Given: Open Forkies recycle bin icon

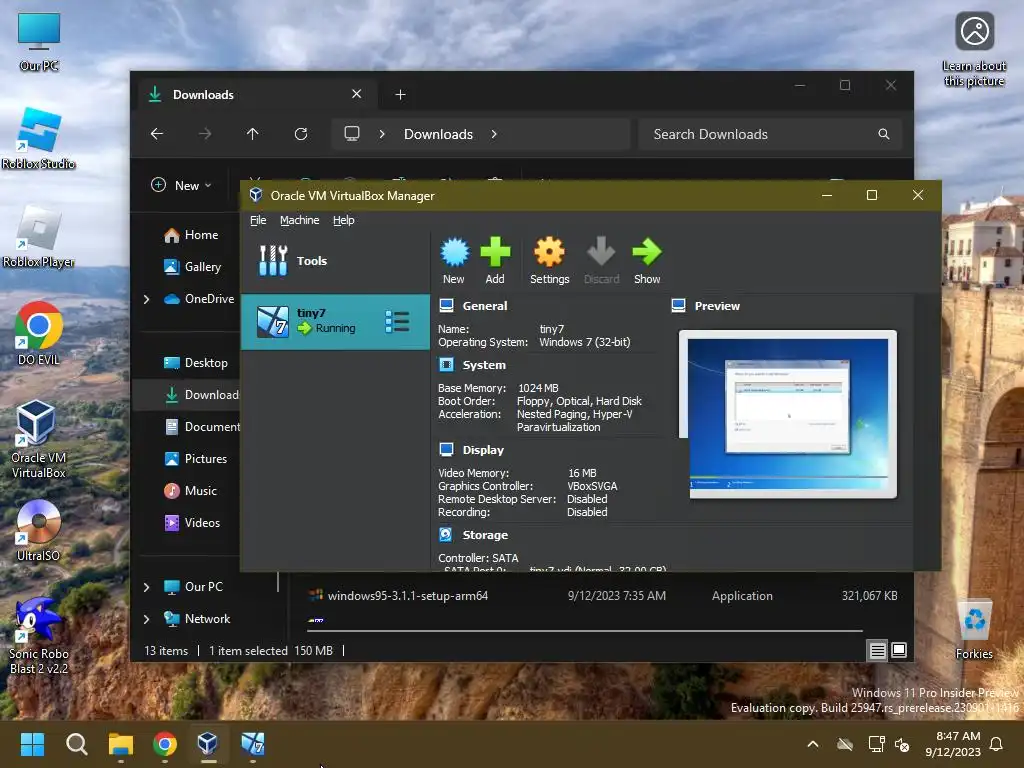Looking at the screenshot, I should pyautogui.click(x=974, y=628).
